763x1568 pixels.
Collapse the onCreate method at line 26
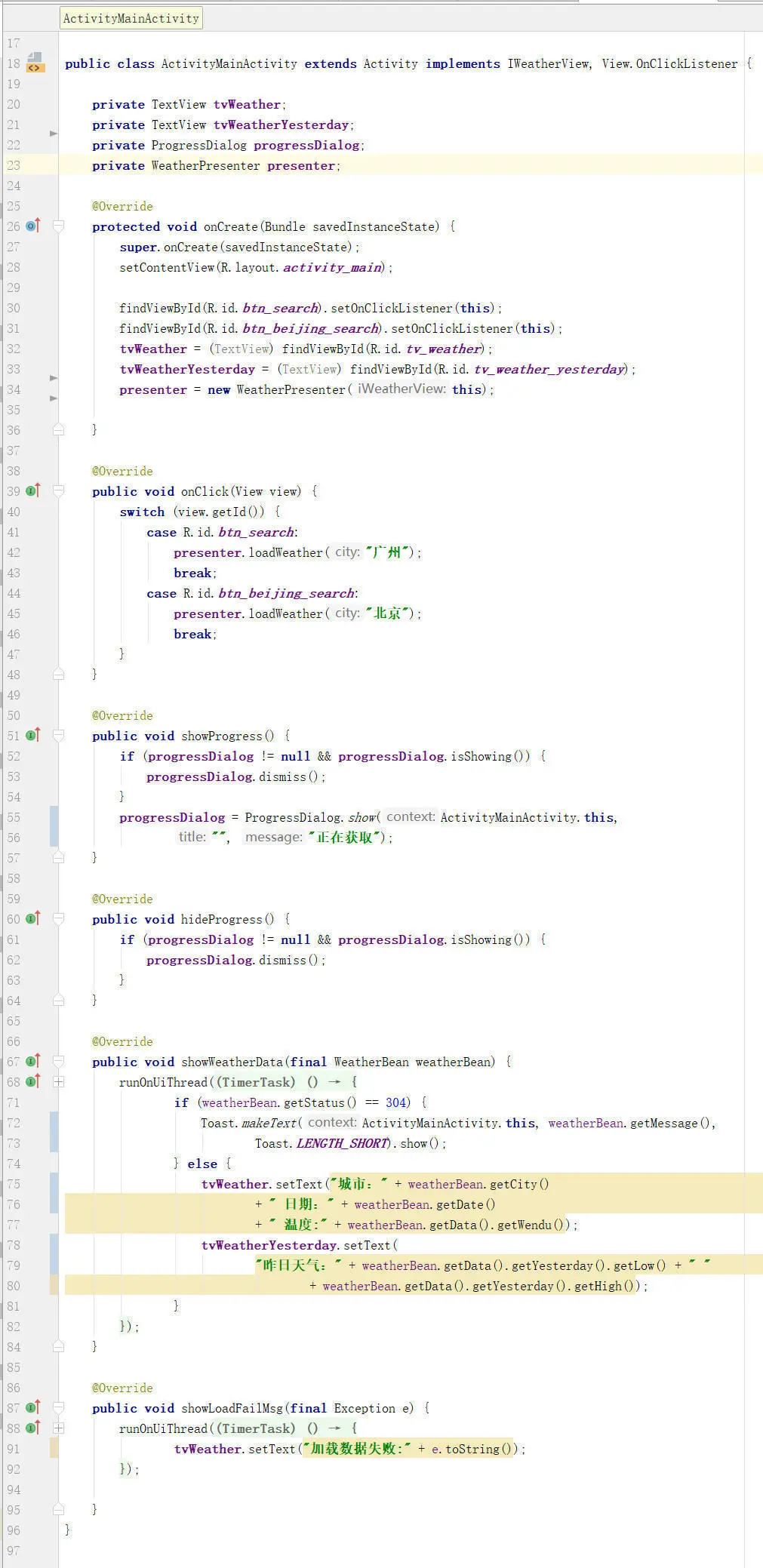58,226
